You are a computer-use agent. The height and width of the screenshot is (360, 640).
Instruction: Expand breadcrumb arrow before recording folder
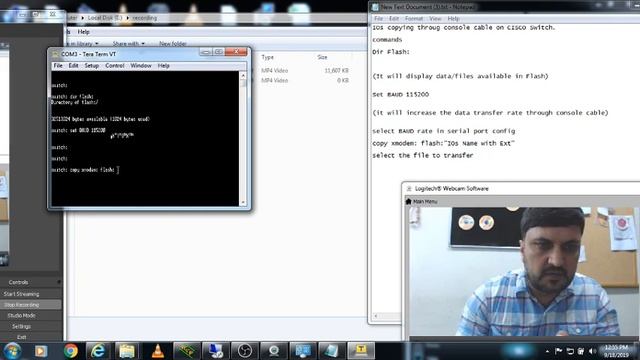(x=127, y=18)
